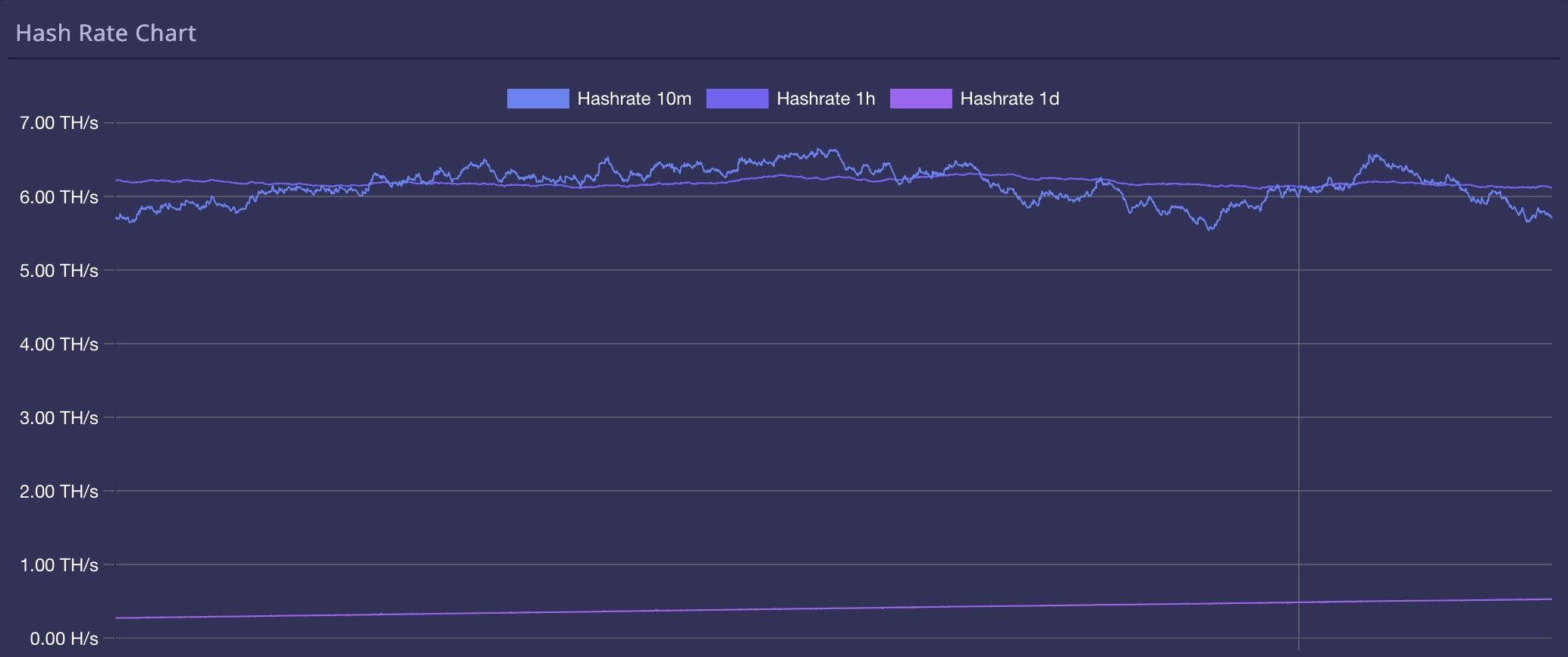Click the Hash Rate Chart heading
This screenshot has width=1568, height=657.
(106, 33)
